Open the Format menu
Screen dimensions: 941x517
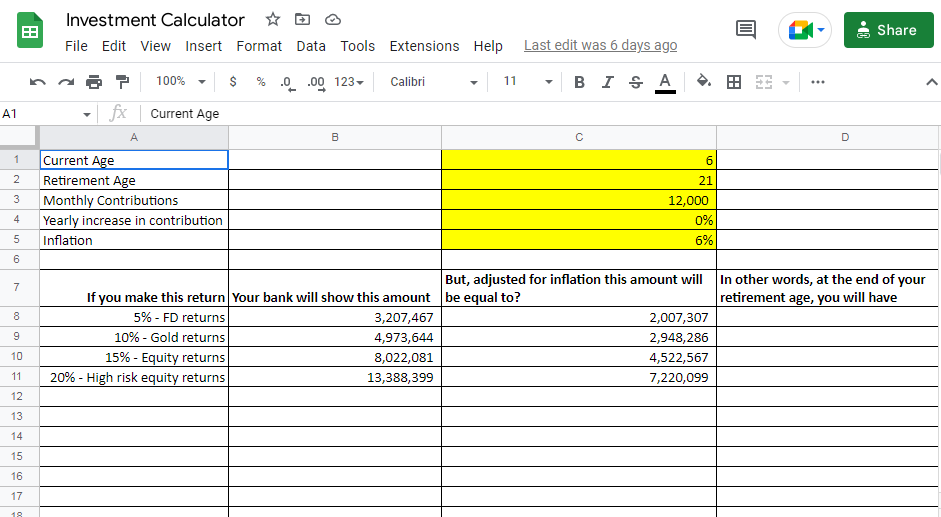(x=259, y=46)
